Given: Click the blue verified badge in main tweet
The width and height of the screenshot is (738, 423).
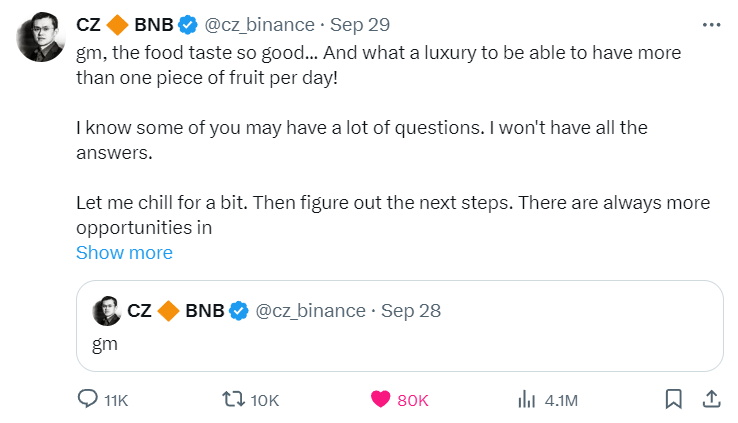Looking at the screenshot, I should [x=188, y=23].
